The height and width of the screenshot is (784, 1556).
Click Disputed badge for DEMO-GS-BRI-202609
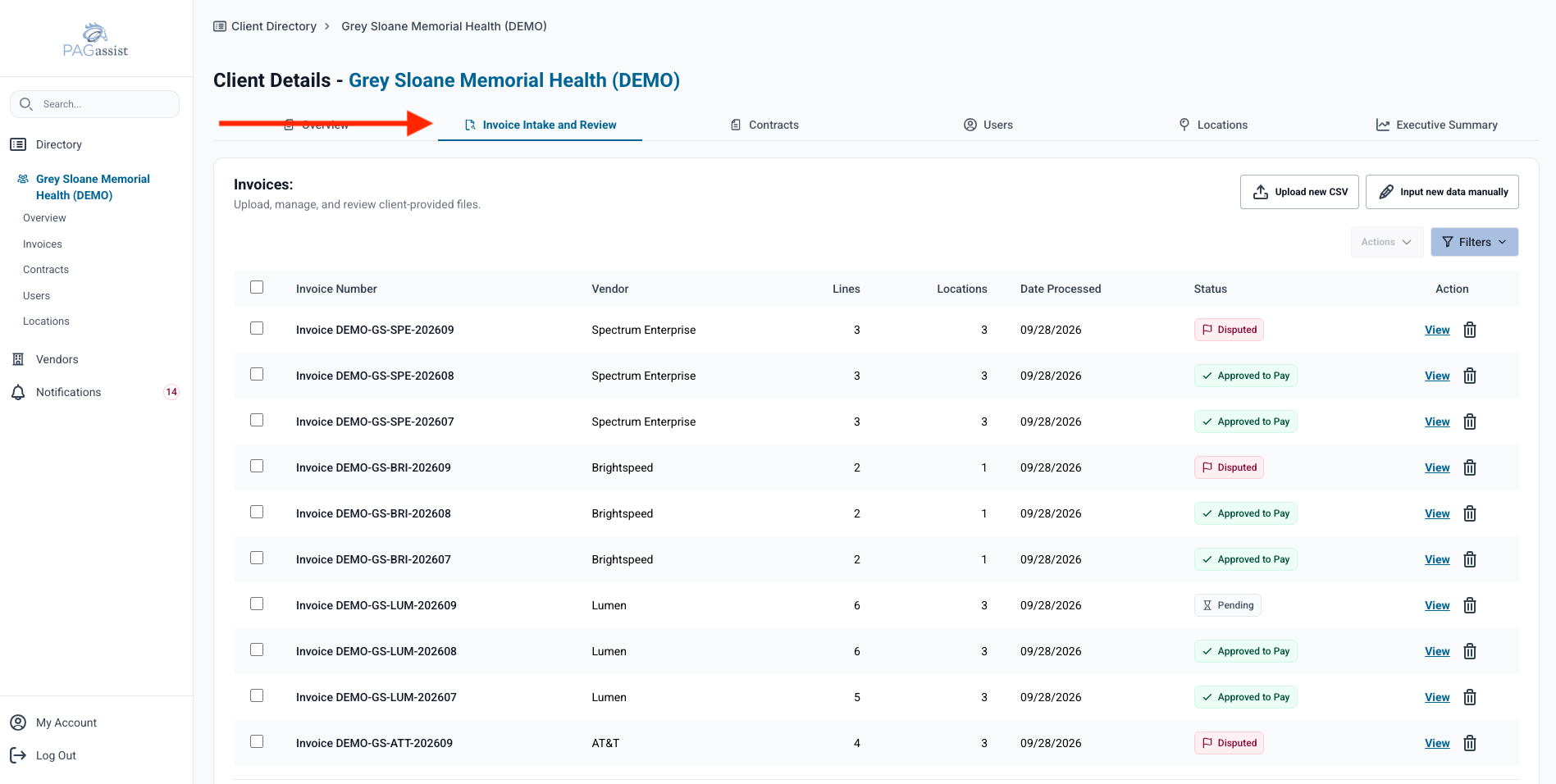[1229, 467]
